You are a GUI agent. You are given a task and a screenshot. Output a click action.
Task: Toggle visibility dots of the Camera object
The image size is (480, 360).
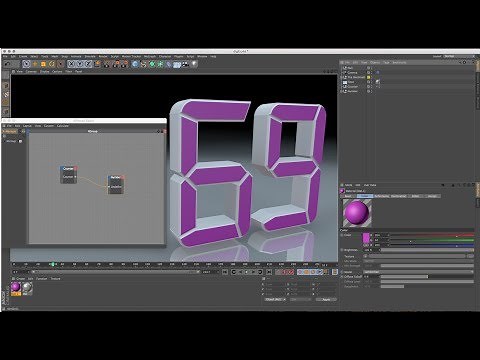pos(371,72)
